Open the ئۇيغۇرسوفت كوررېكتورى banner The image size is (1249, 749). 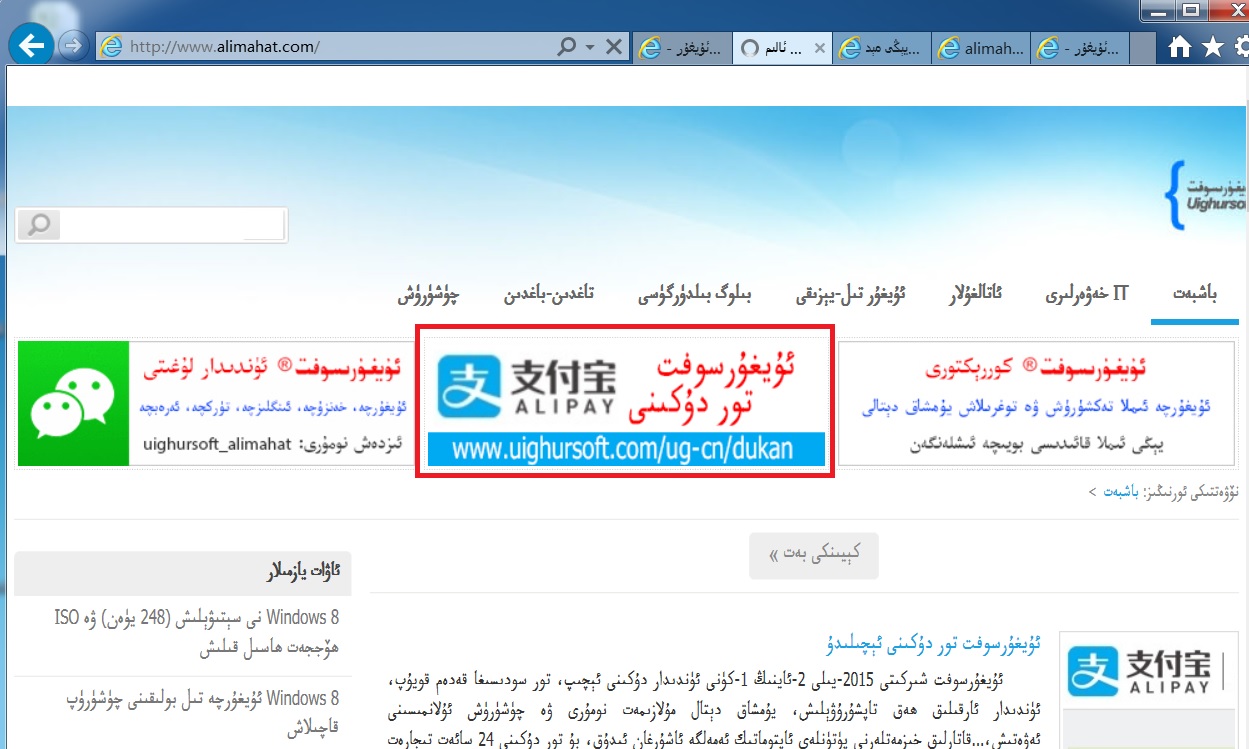[x=1035, y=404]
